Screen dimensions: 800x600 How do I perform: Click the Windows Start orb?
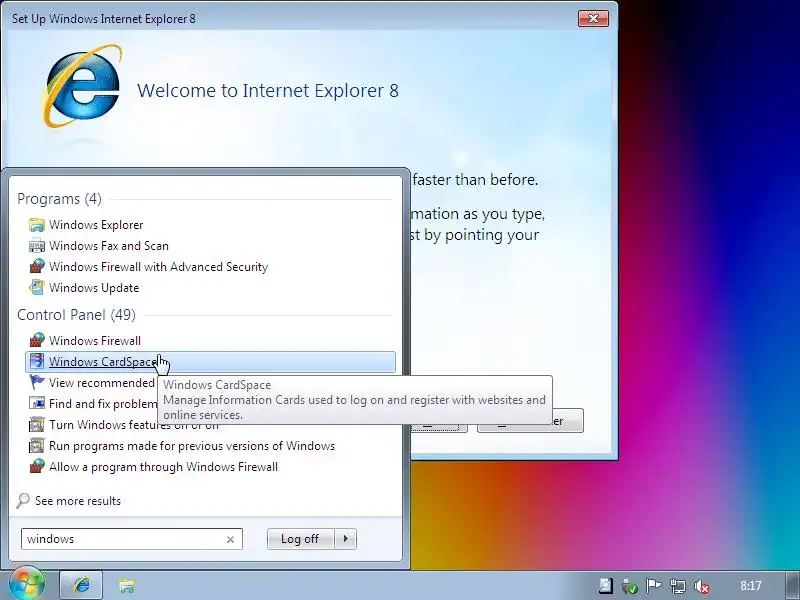point(27,584)
